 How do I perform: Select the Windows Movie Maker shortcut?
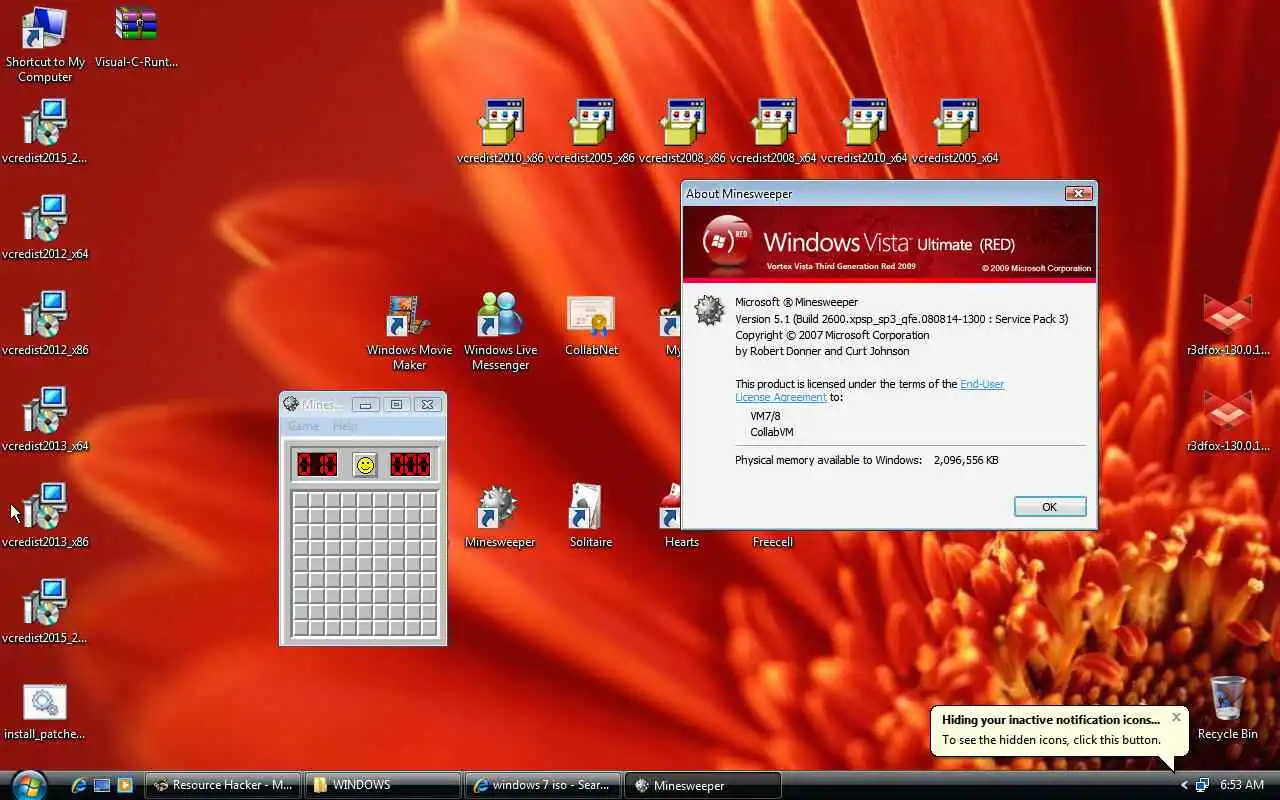409,333
